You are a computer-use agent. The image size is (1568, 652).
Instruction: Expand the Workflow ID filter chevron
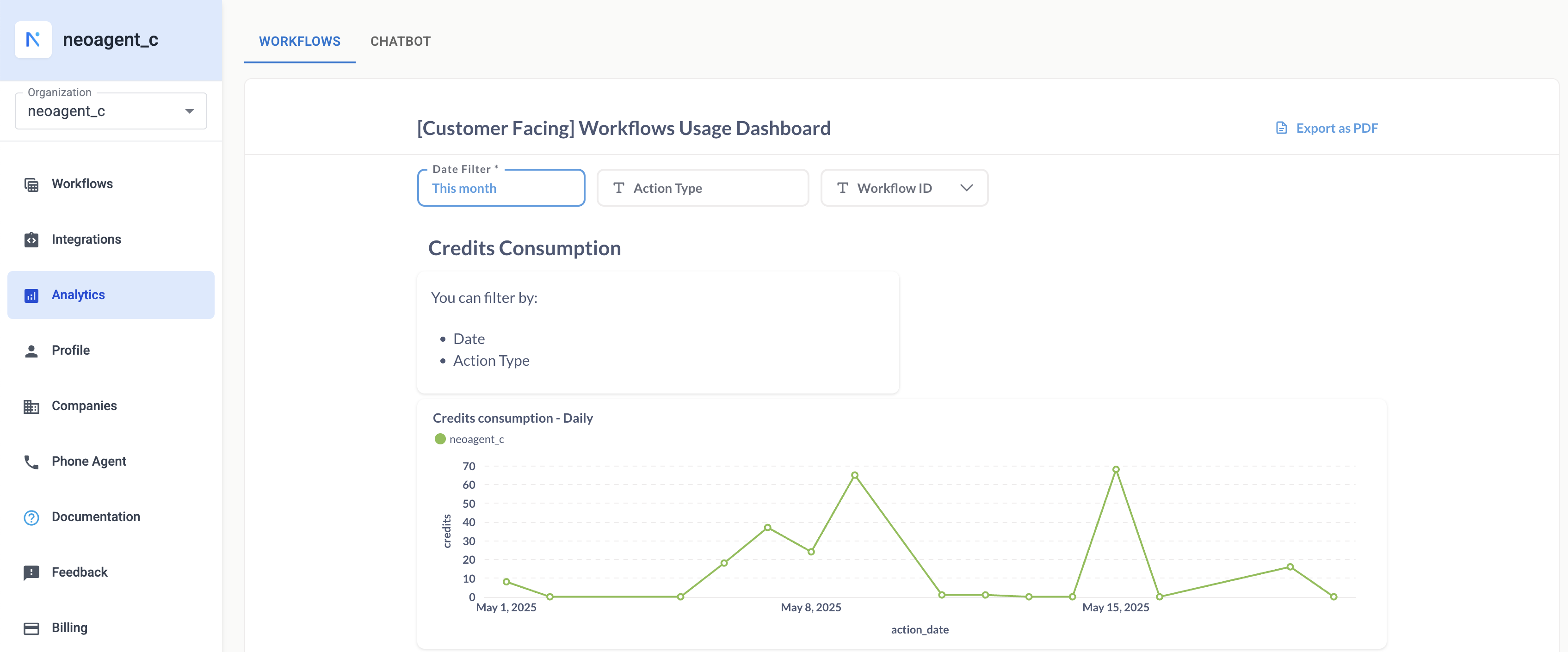966,188
